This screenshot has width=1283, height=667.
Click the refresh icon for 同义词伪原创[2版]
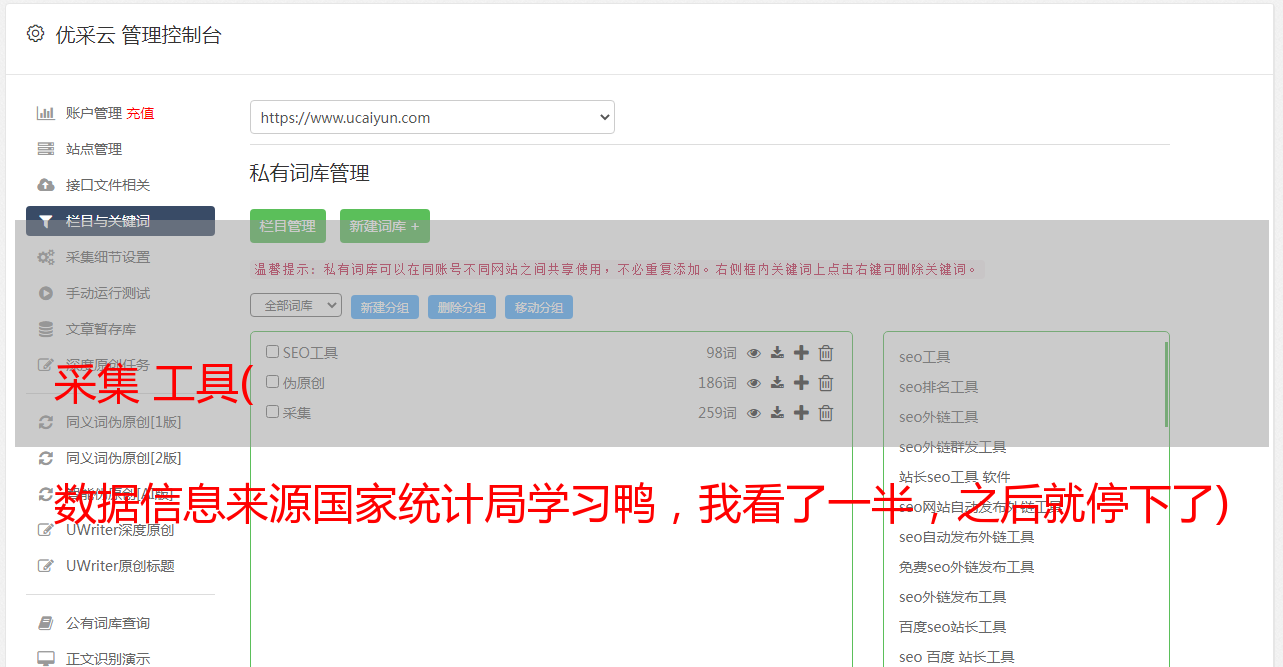click(x=46, y=458)
